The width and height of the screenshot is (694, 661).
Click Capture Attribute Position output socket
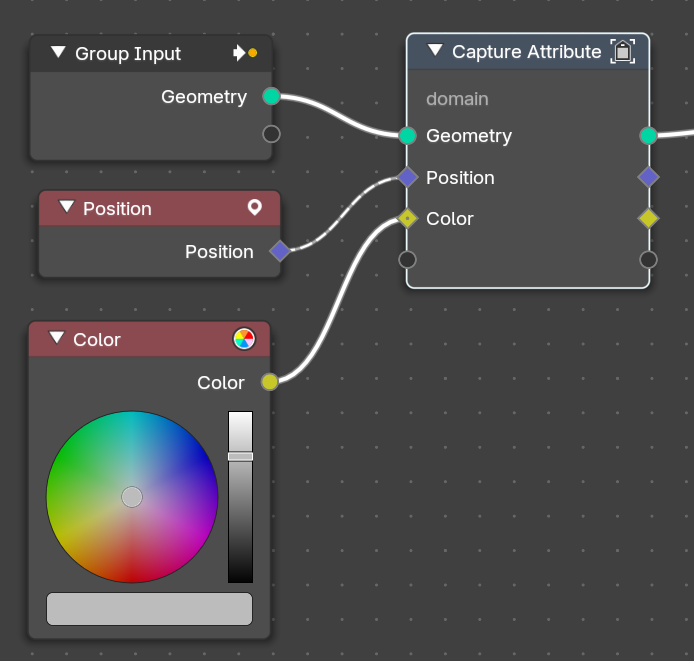tap(648, 177)
